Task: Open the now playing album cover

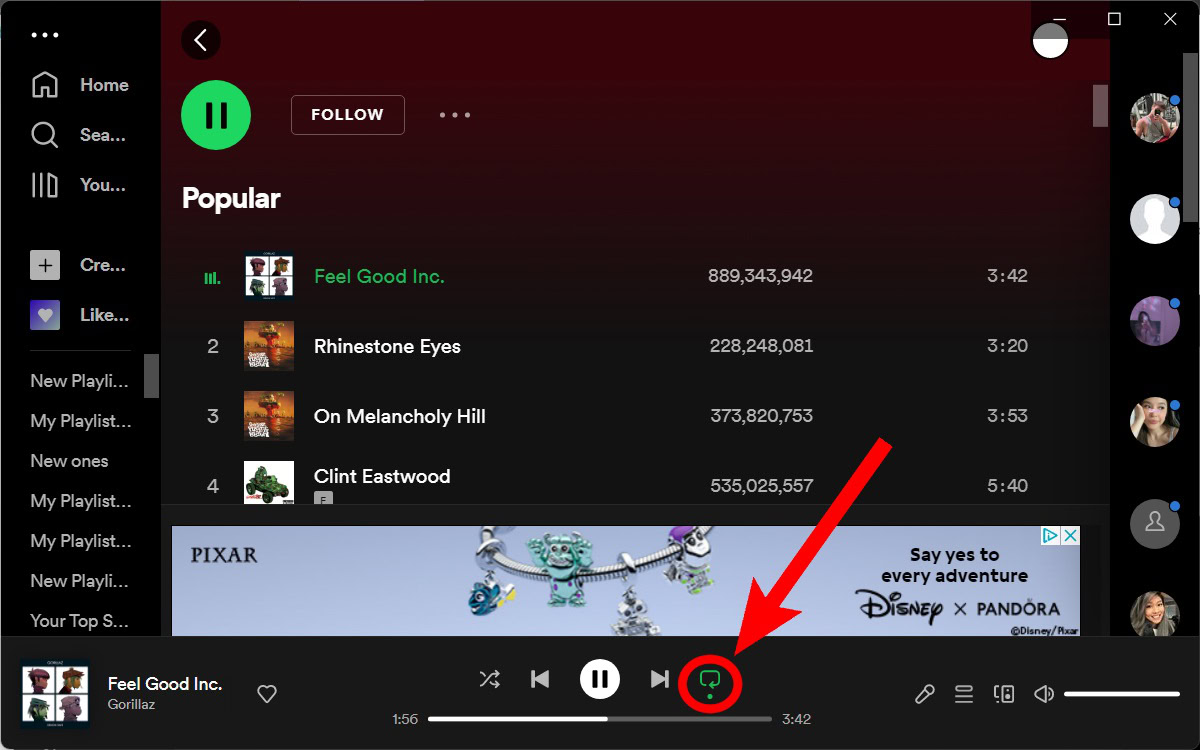Action: (x=55, y=694)
